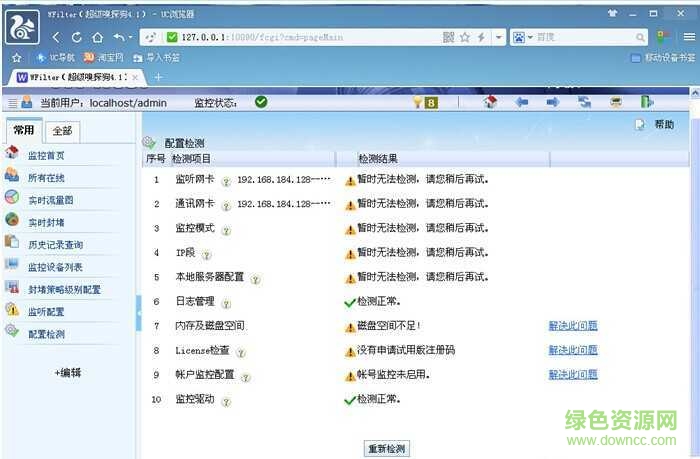Screen dimensions: 700x459
Task: Click 解决此问题 for 磁盘空间不足
Action: [x=573, y=326]
